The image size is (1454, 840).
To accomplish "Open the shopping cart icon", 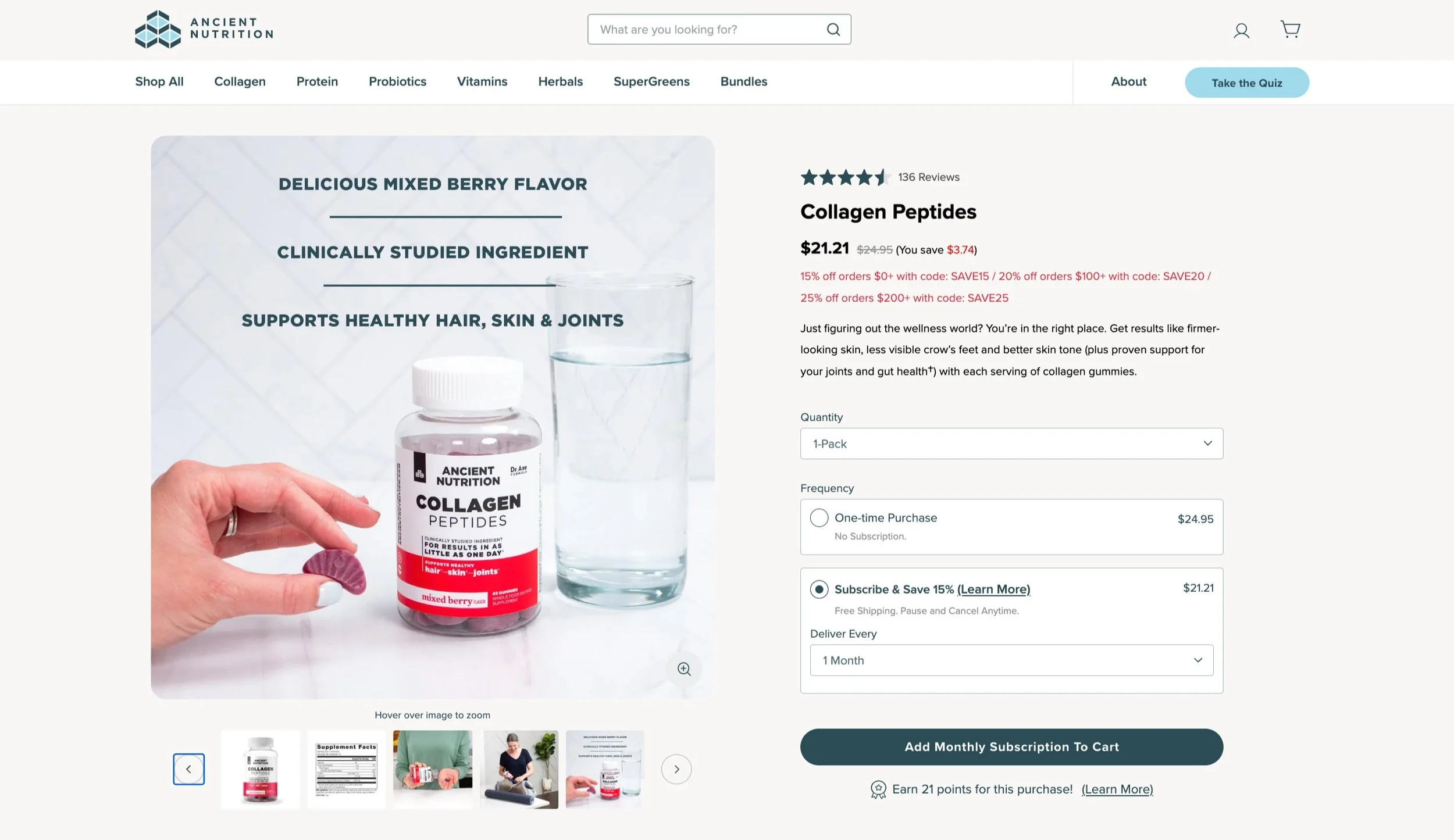I will (1290, 29).
